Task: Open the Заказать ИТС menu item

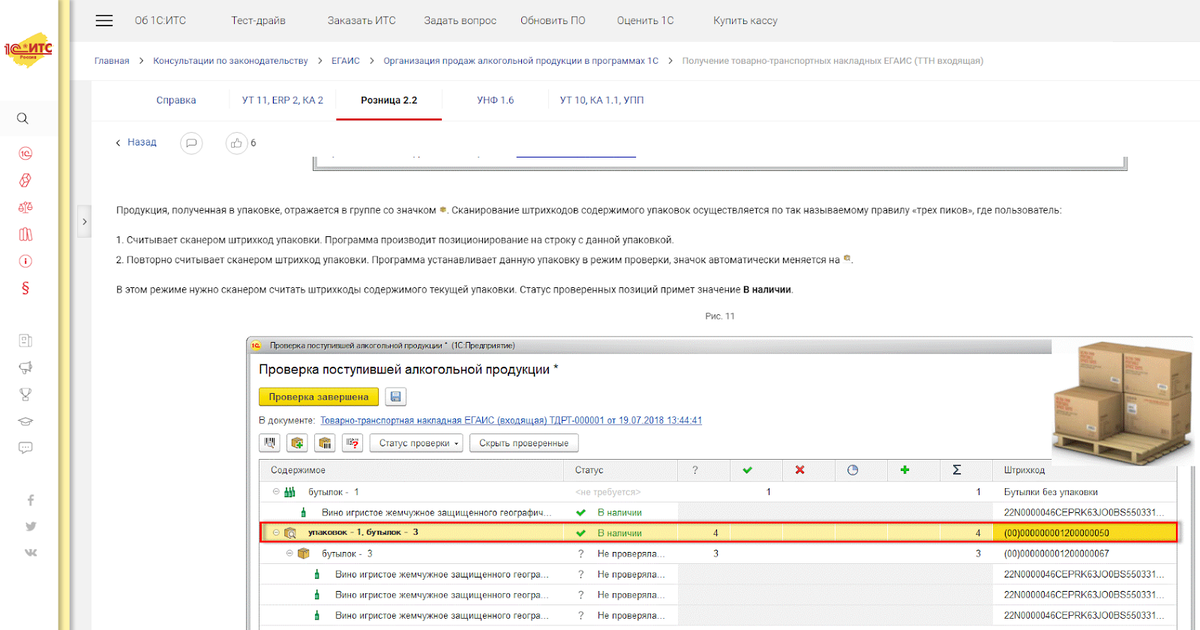Action: [362, 20]
